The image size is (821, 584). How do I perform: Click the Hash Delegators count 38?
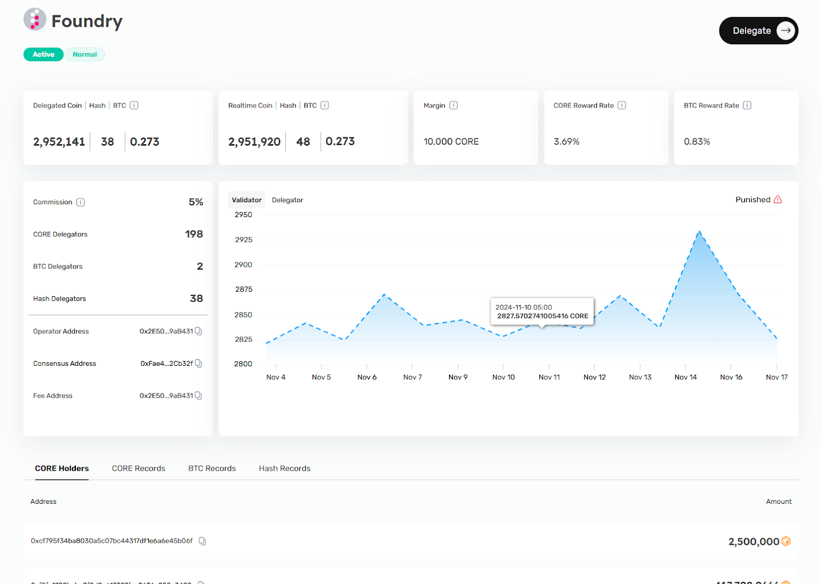tap(196, 299)
